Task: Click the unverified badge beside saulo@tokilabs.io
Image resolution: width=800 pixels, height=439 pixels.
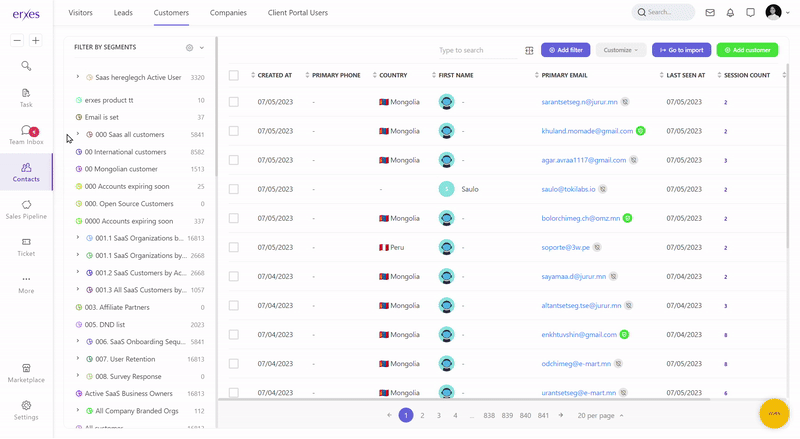Action: pyautogui.click(x=603, y=189)
